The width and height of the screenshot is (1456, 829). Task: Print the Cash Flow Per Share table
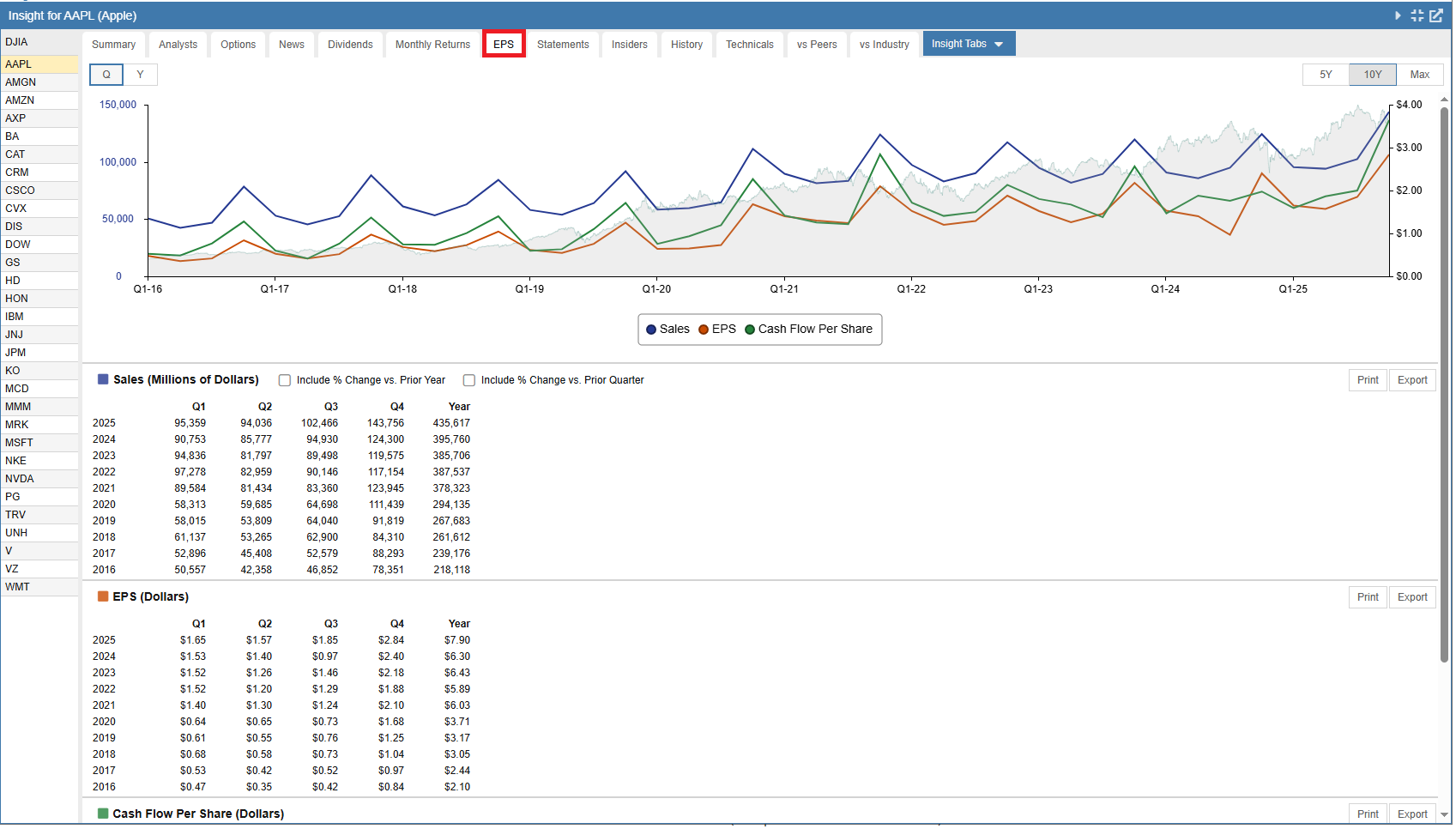click(1368, 814)
